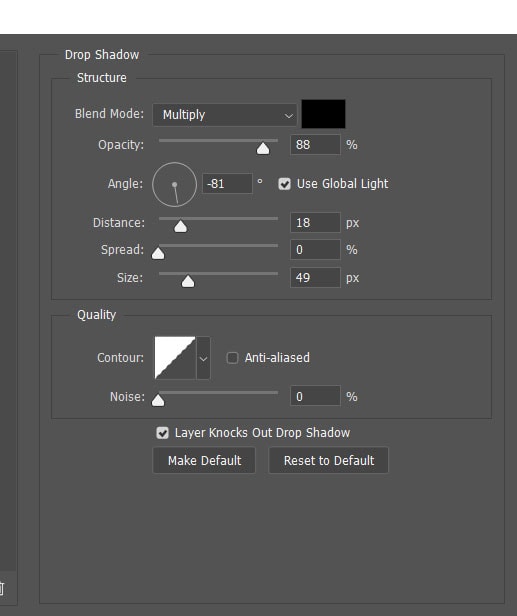Uncheck Layer Knocks Out Drop Shadow
The image size is (517, 616).
[162, 433]
